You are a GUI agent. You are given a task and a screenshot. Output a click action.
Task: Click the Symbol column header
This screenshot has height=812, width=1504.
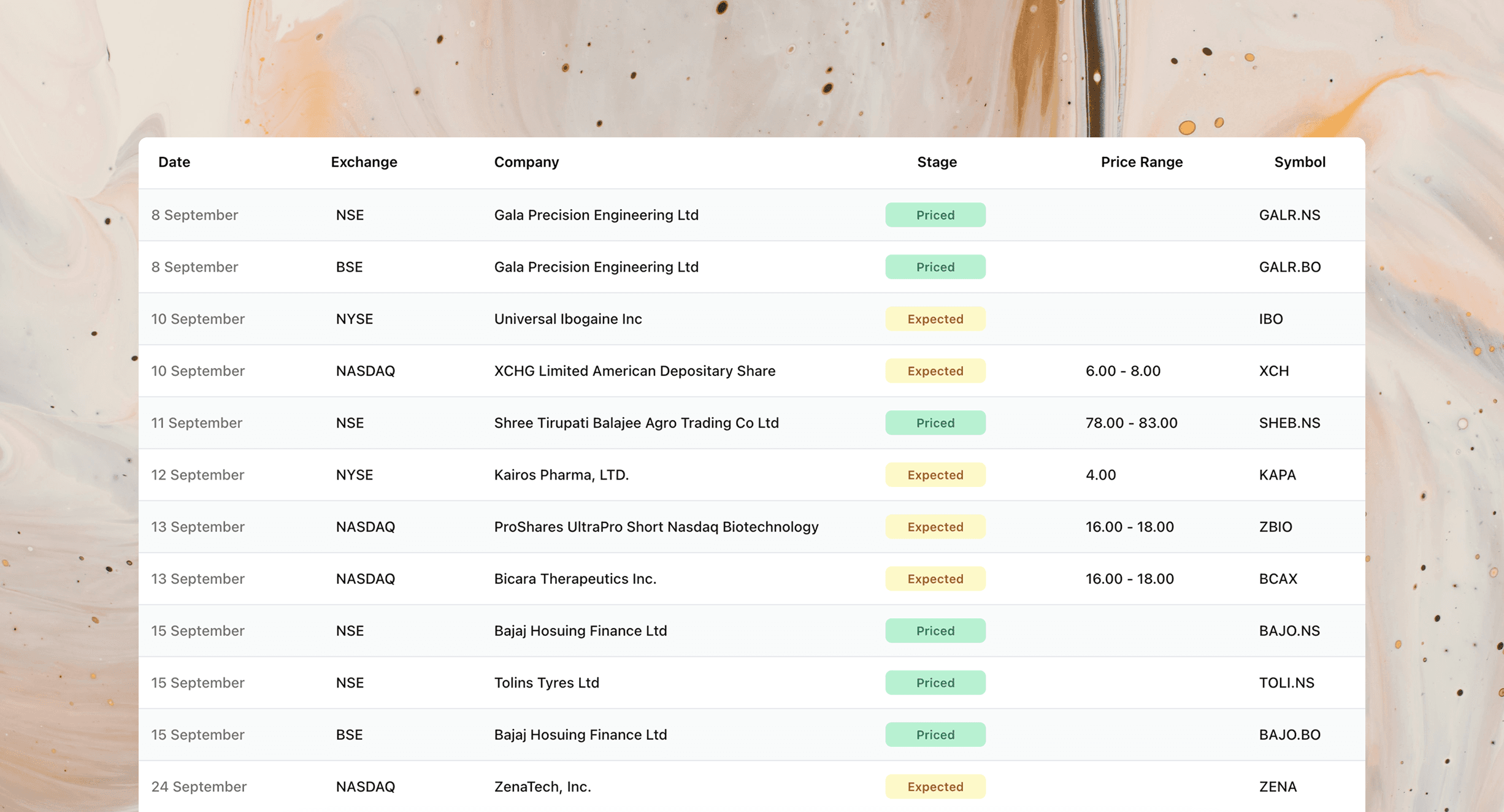(x=1299, y=162)
